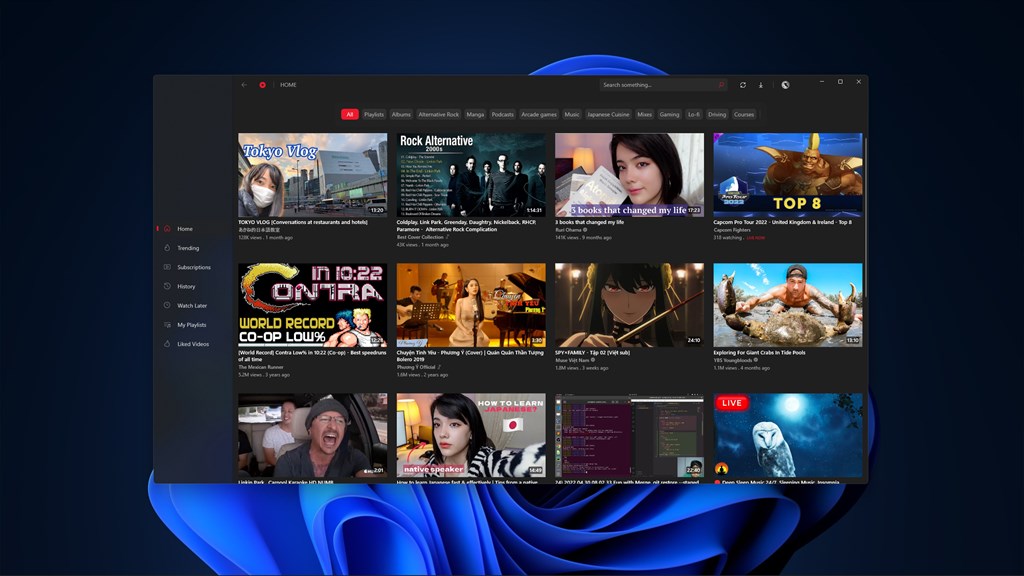The height and width of the screenshot is (576, 1024).
Task: Select the Mixes filter chip
Action: 645,114
